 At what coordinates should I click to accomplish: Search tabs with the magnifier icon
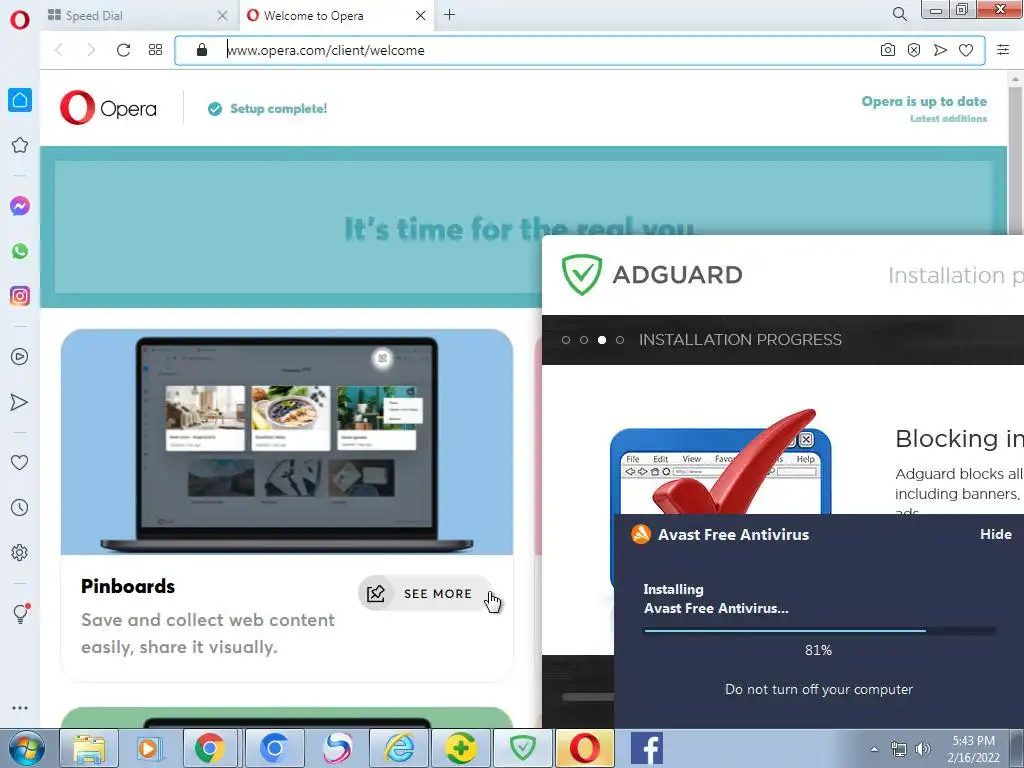coord(899,14)
